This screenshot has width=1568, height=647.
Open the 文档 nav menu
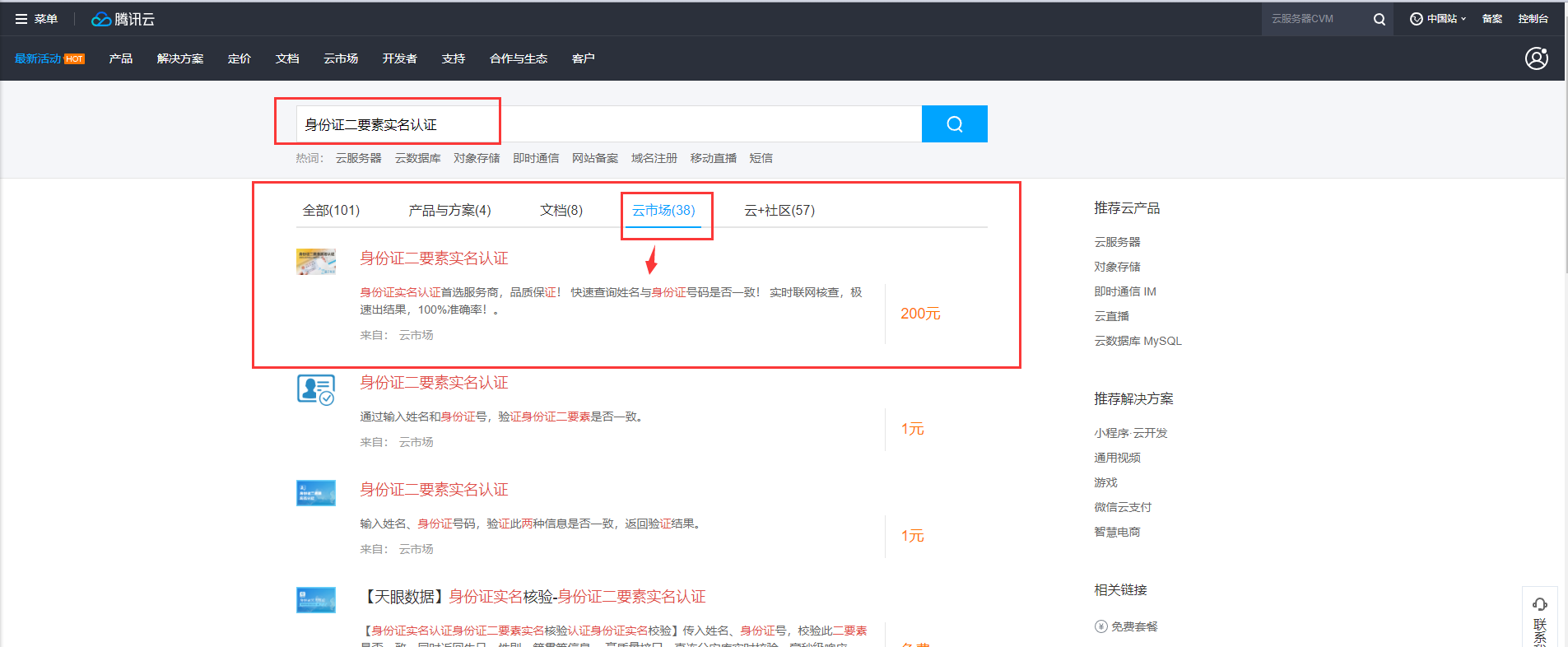pos(287,58)
